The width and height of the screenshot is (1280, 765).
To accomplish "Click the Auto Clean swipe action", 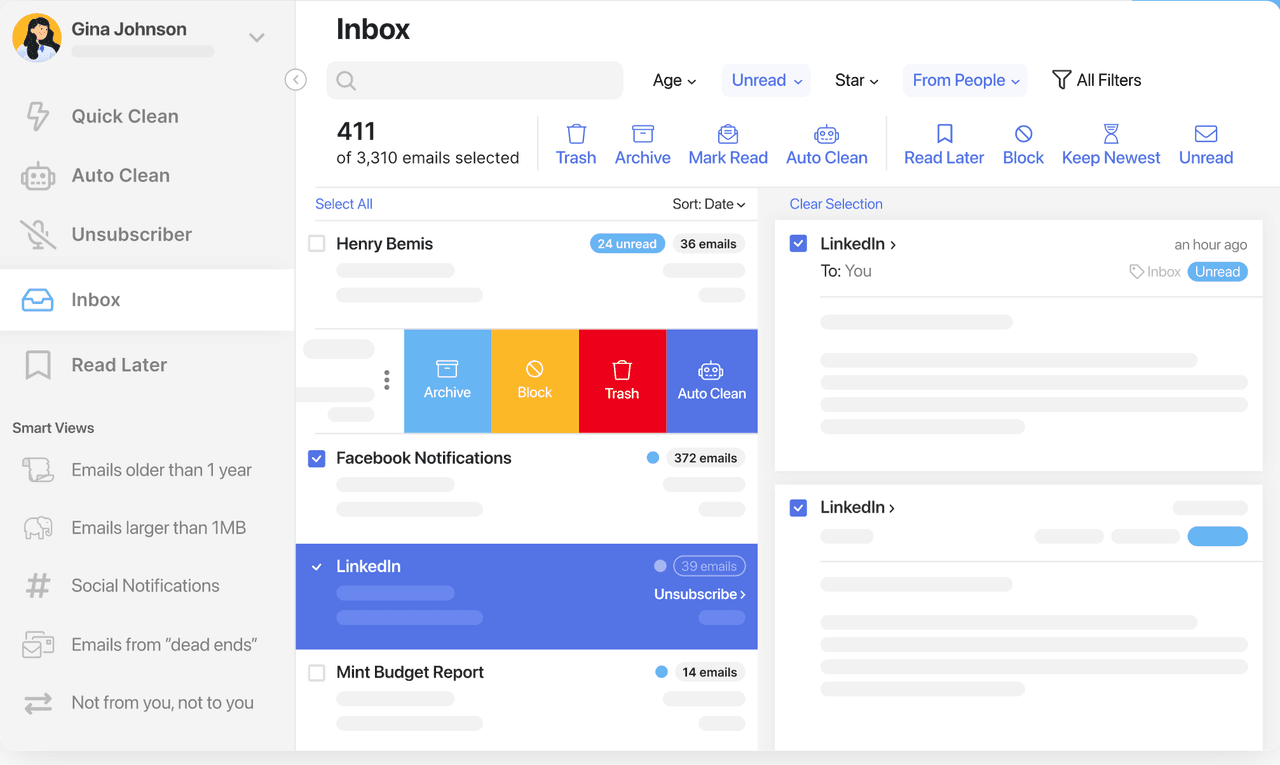I will (x=712, y=381).
